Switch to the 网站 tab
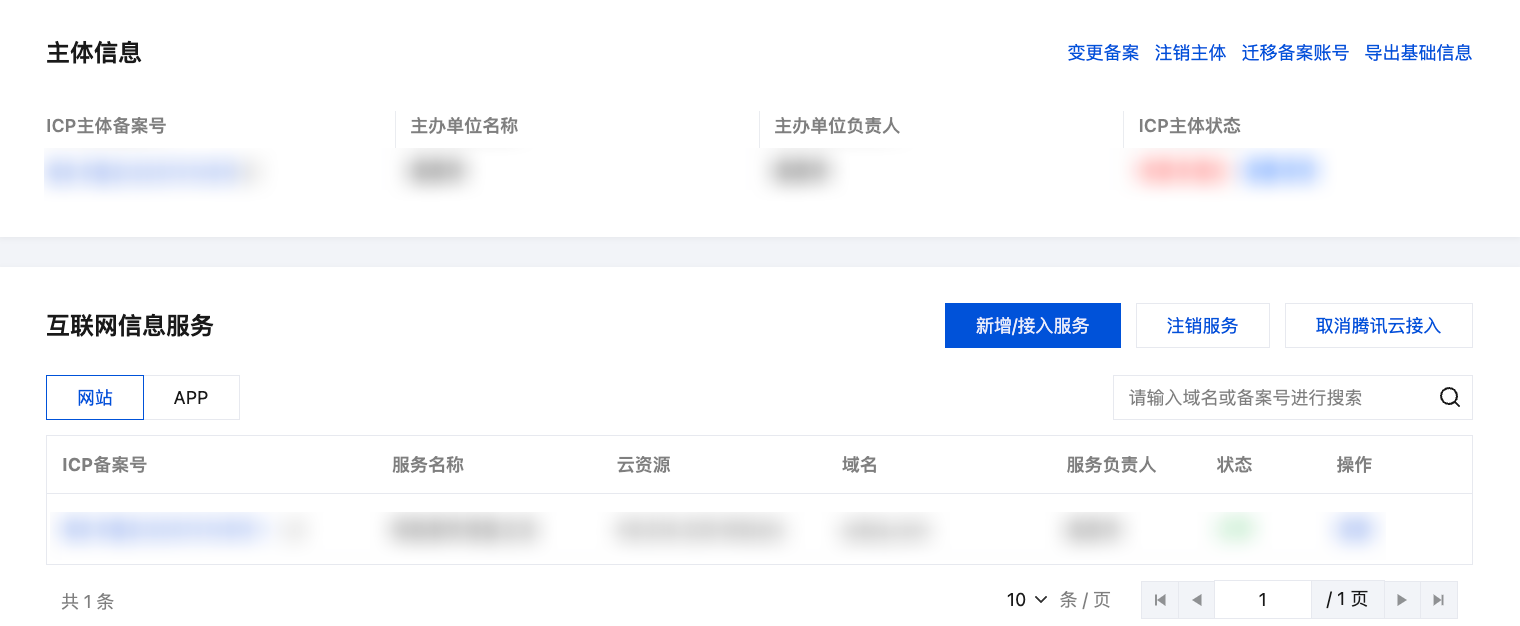Image resolution: width=1520 pixels, height=626 pixels. point(95,398)
